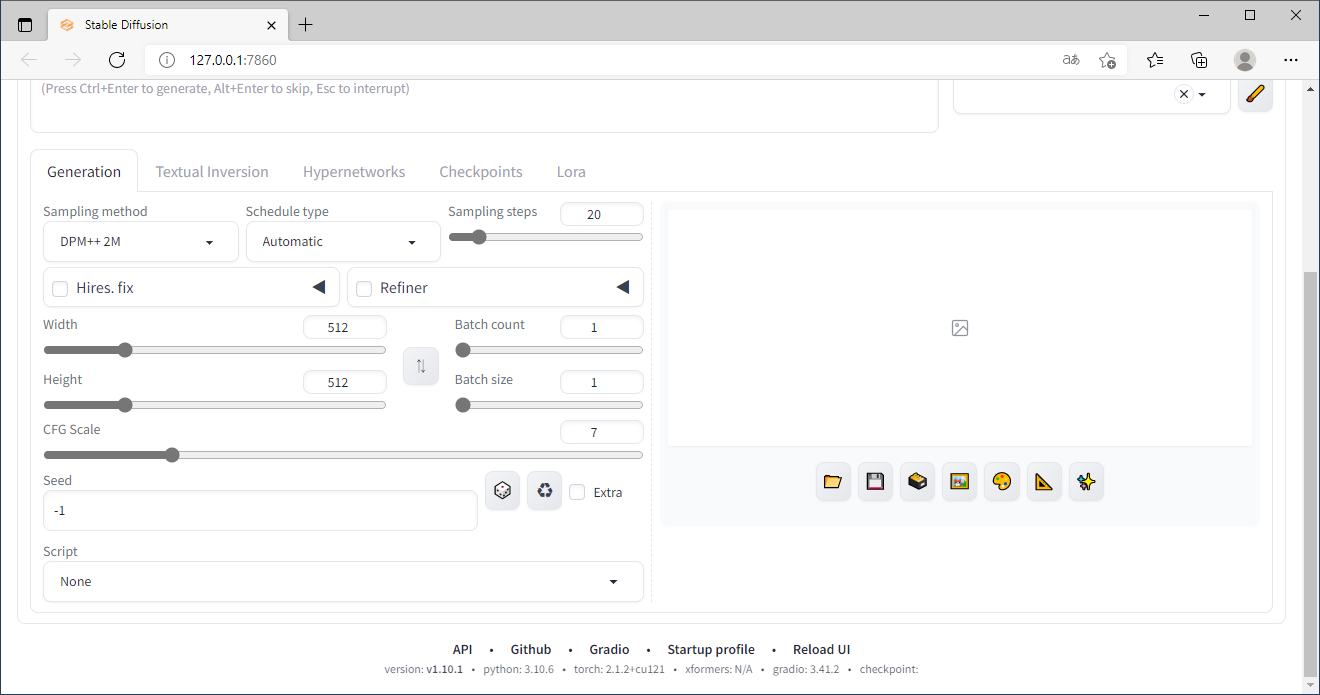
Task: Open the Schedule type dropdown
Action: click(342, 242)
